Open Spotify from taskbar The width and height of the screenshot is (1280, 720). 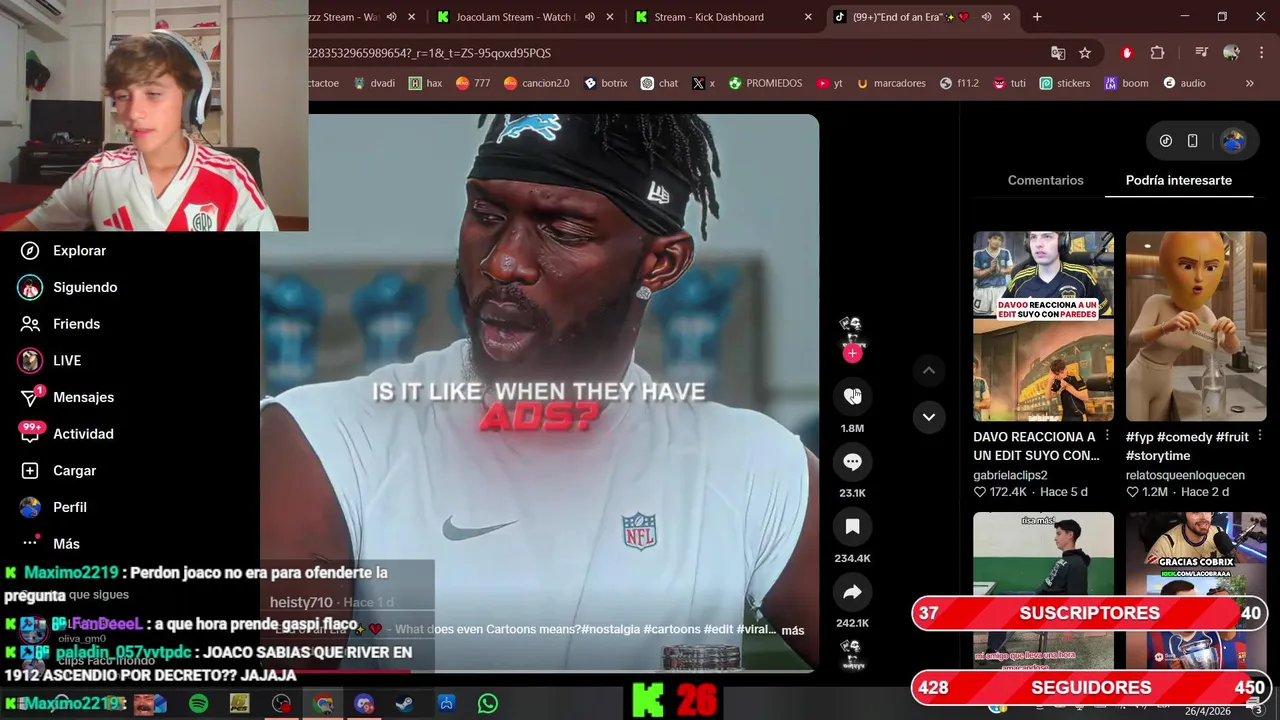[198, 704]
